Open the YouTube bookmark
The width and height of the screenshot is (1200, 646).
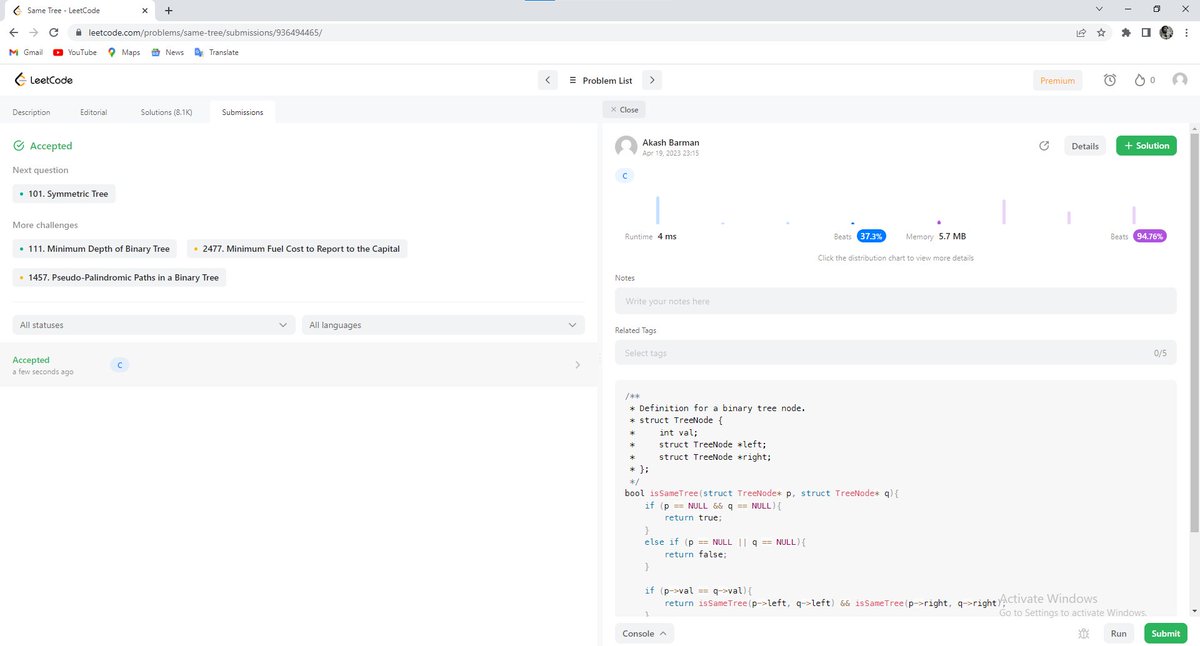point(75,52)
